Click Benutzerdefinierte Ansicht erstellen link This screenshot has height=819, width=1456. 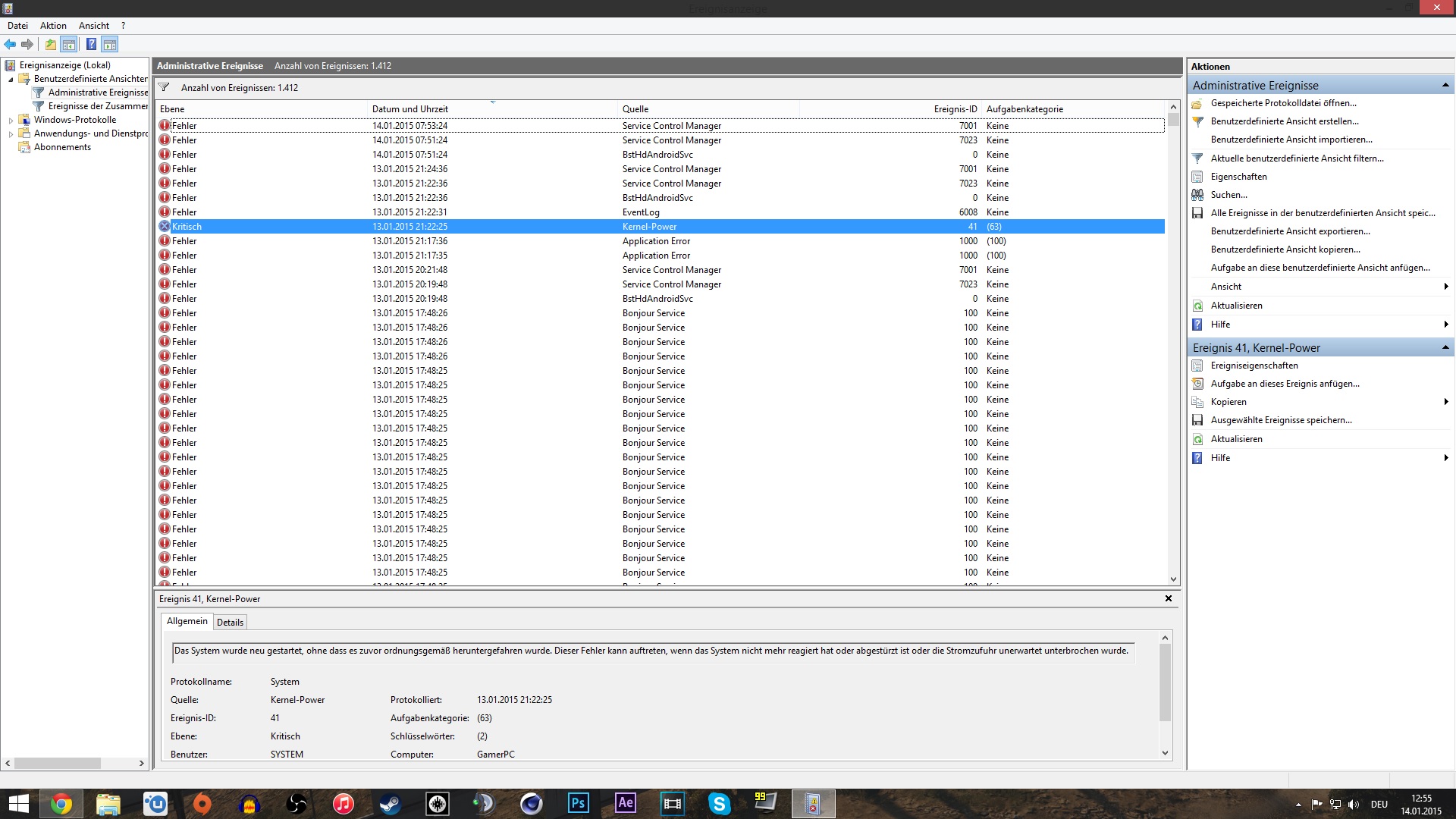coord(1284,121)
